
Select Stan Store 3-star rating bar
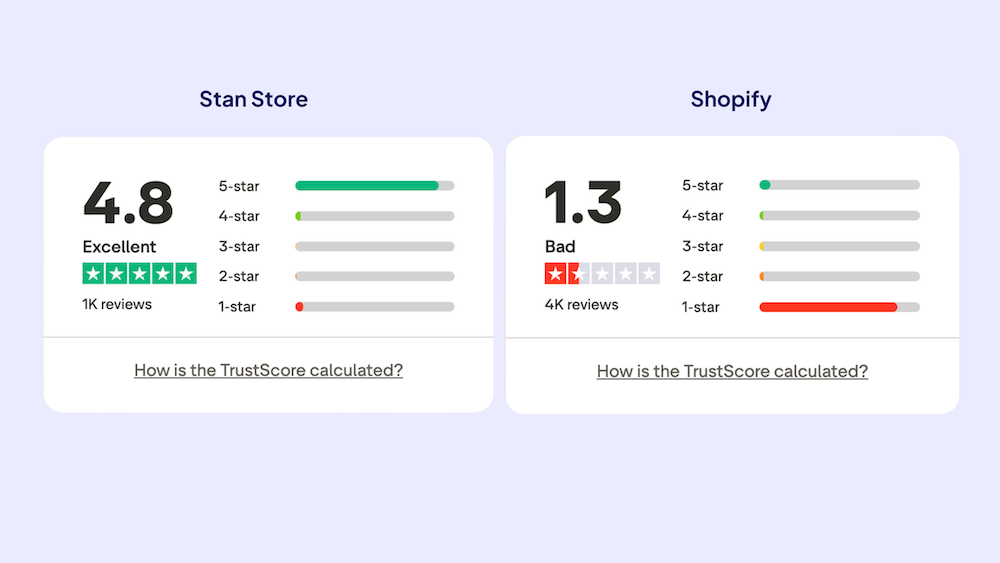374,246
